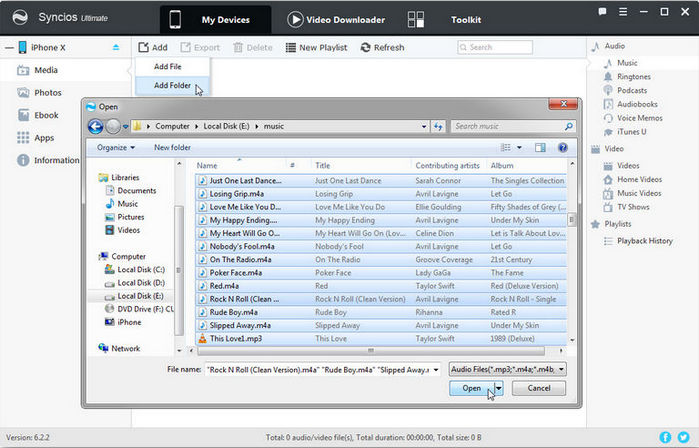Choose Add Folder menu entry
The height and width of the screenshot is (448, 699).
coord(172,85)
